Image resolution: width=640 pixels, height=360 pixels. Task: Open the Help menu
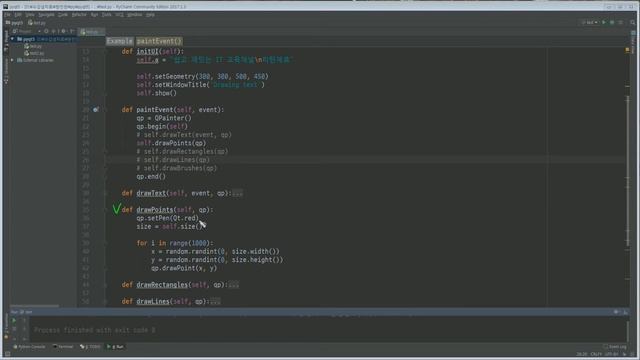[150, 15]
